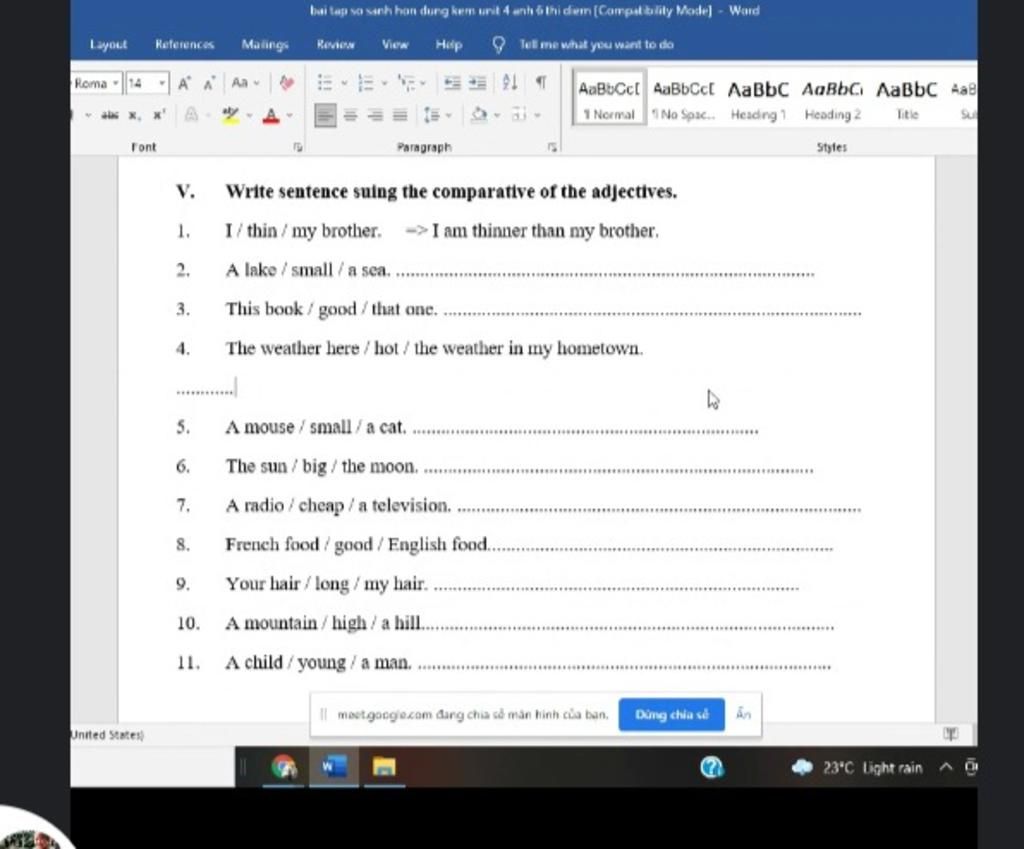Apply the Heading 2 style
The width and height of the screenshot is (1024, 849).
click(832, 99)
